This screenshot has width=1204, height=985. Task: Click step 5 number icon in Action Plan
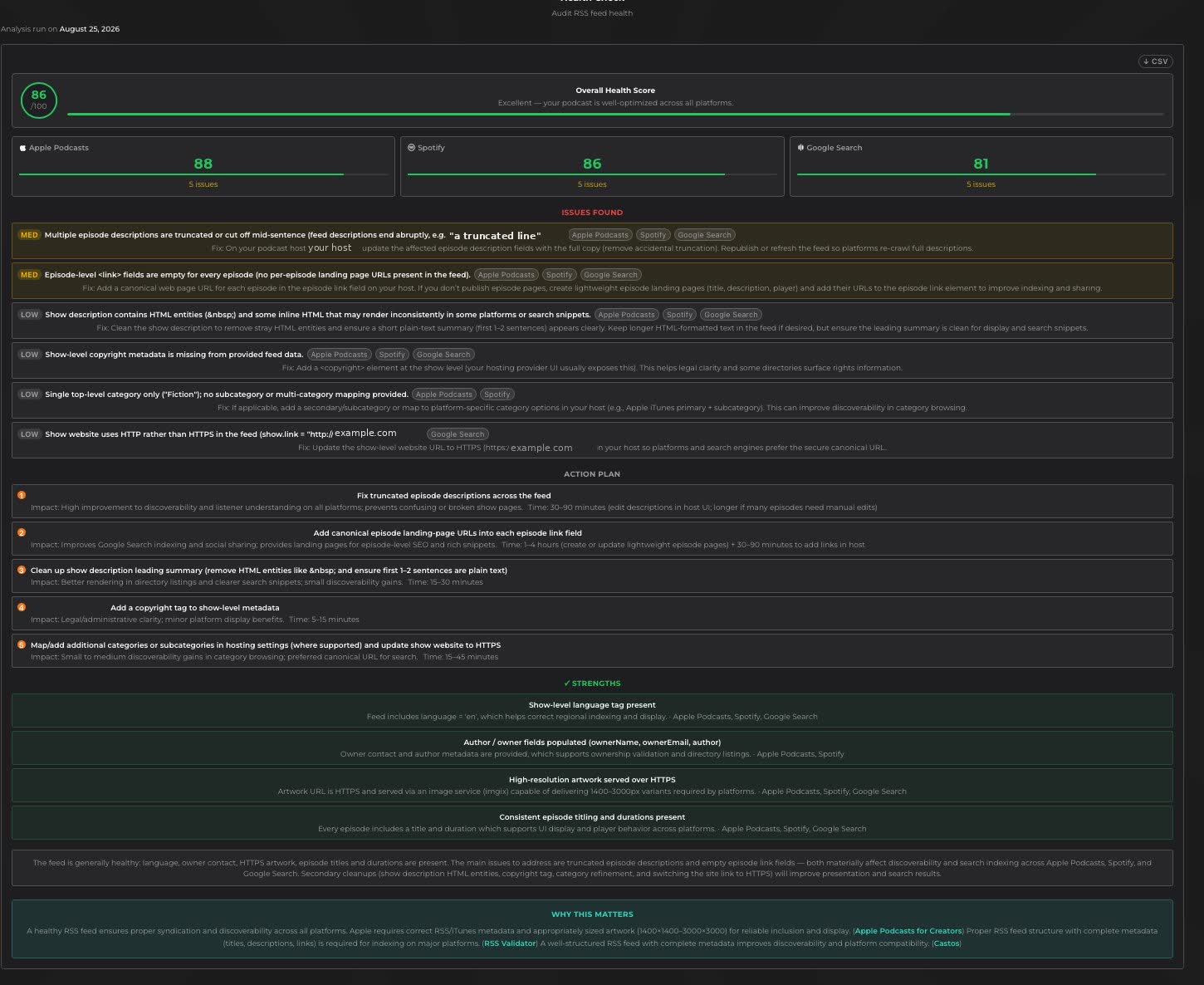(x=22, y=644)
